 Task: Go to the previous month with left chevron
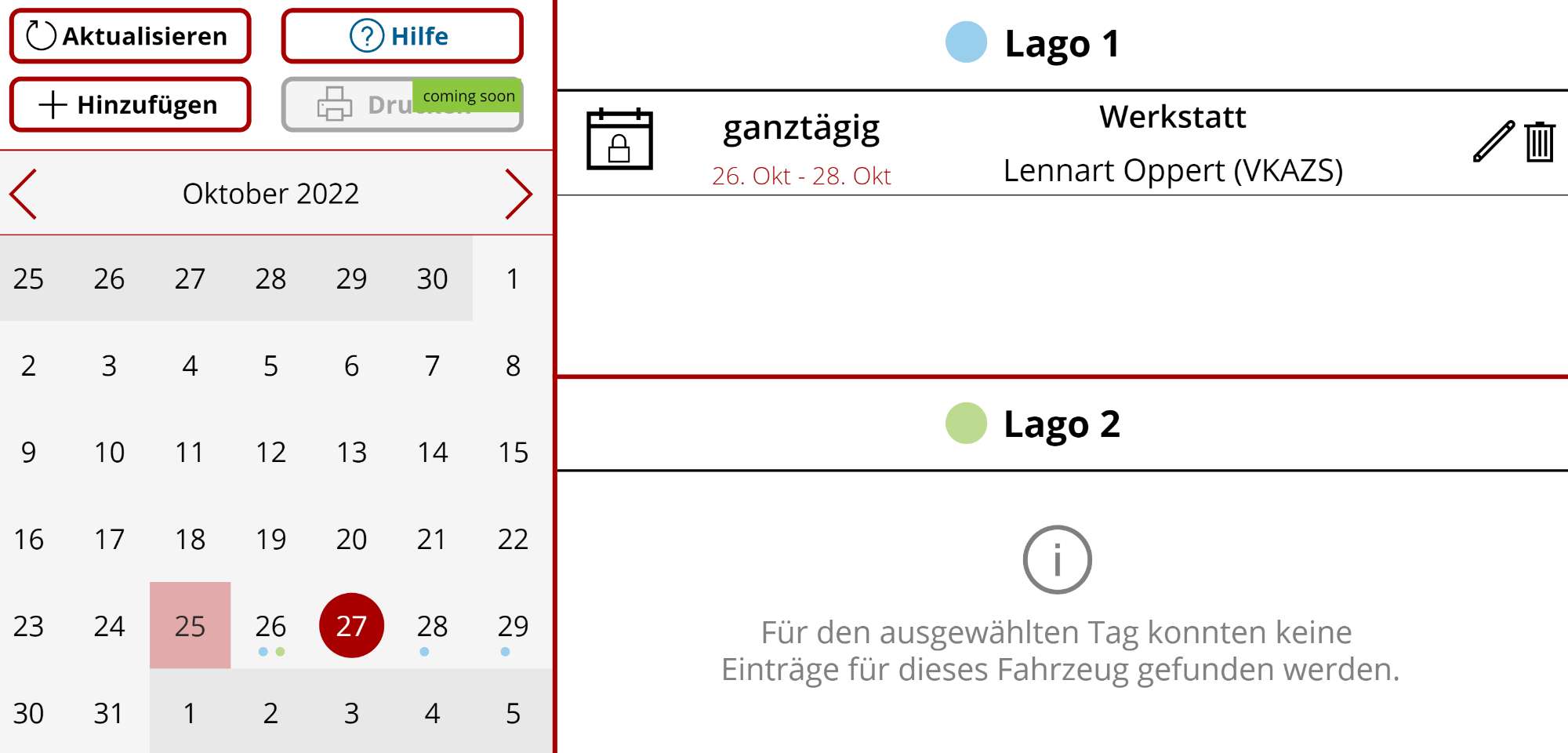click(x=24, y=194)
